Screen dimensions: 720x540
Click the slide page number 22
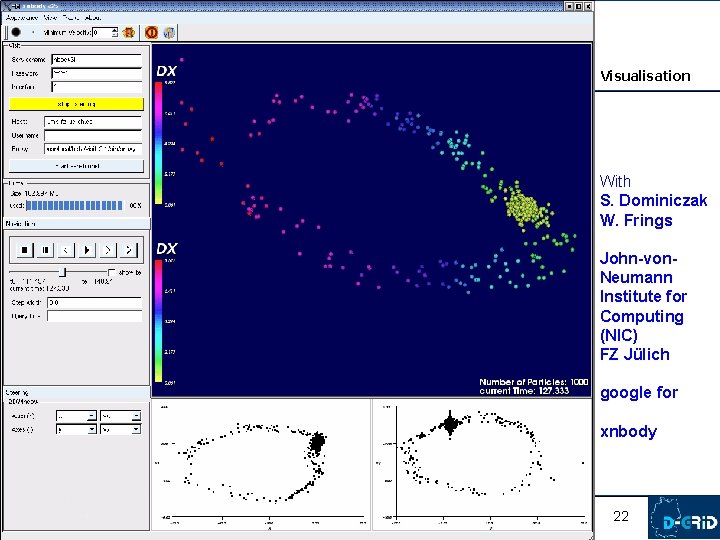pyautogui.click(x=621, y=517)
